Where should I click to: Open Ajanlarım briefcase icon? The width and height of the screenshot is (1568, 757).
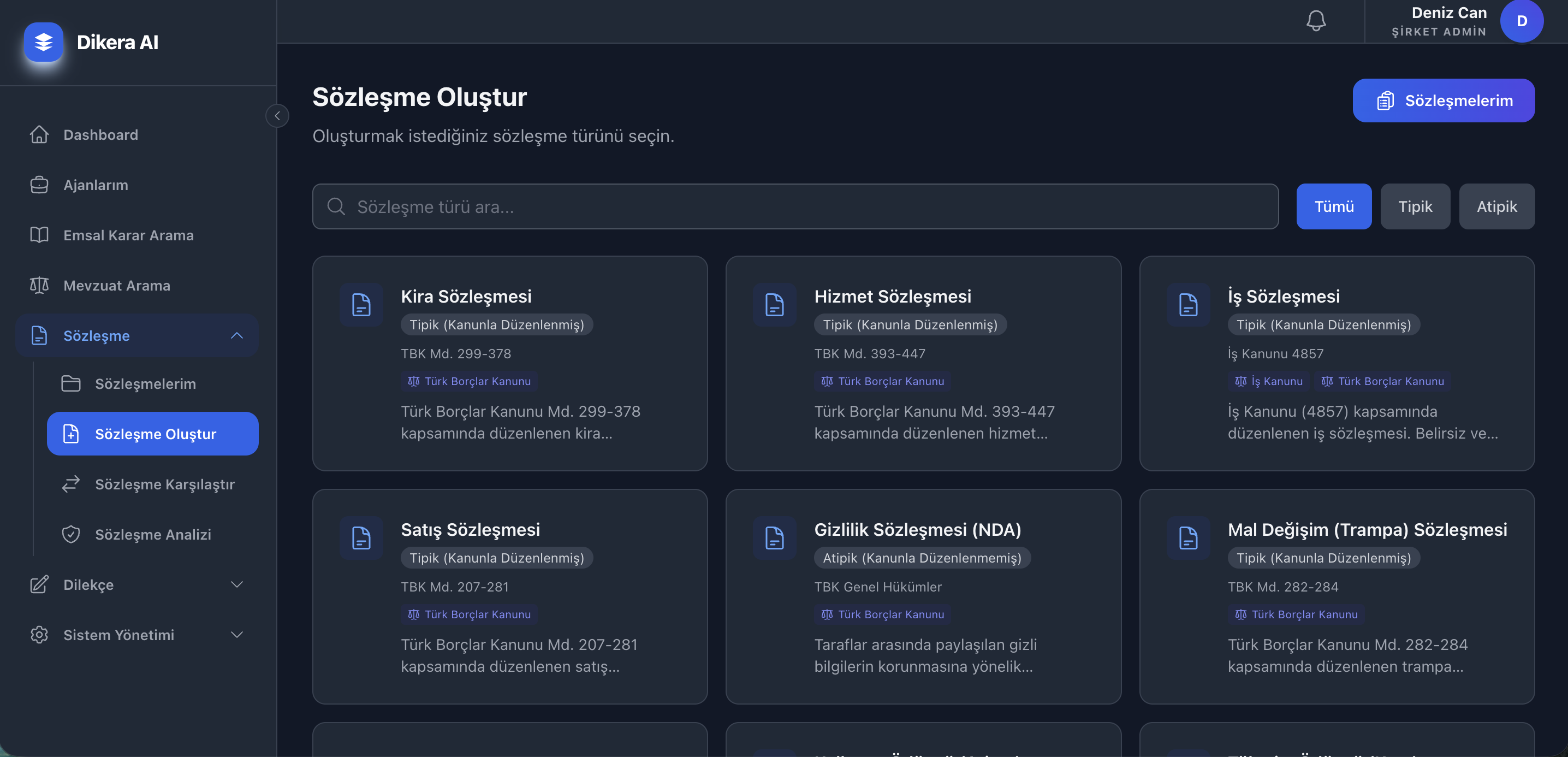(x=39, y=185)
